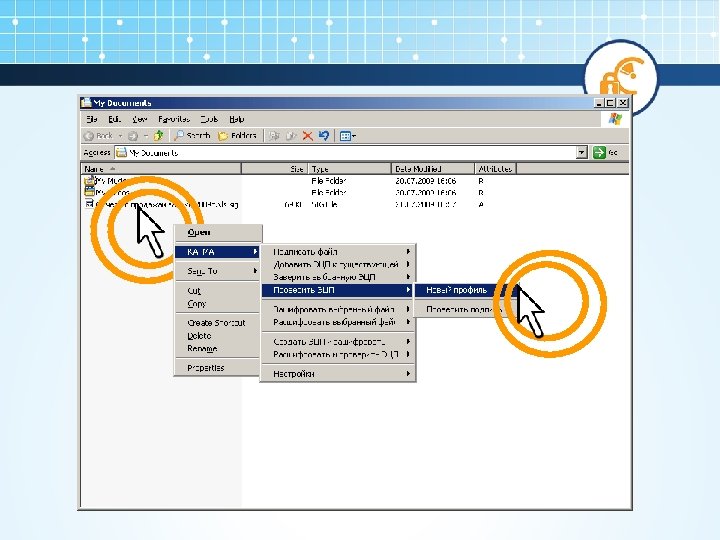
Task: Select Расшифровать выбранный файл item
Action: tap(338, 322)
